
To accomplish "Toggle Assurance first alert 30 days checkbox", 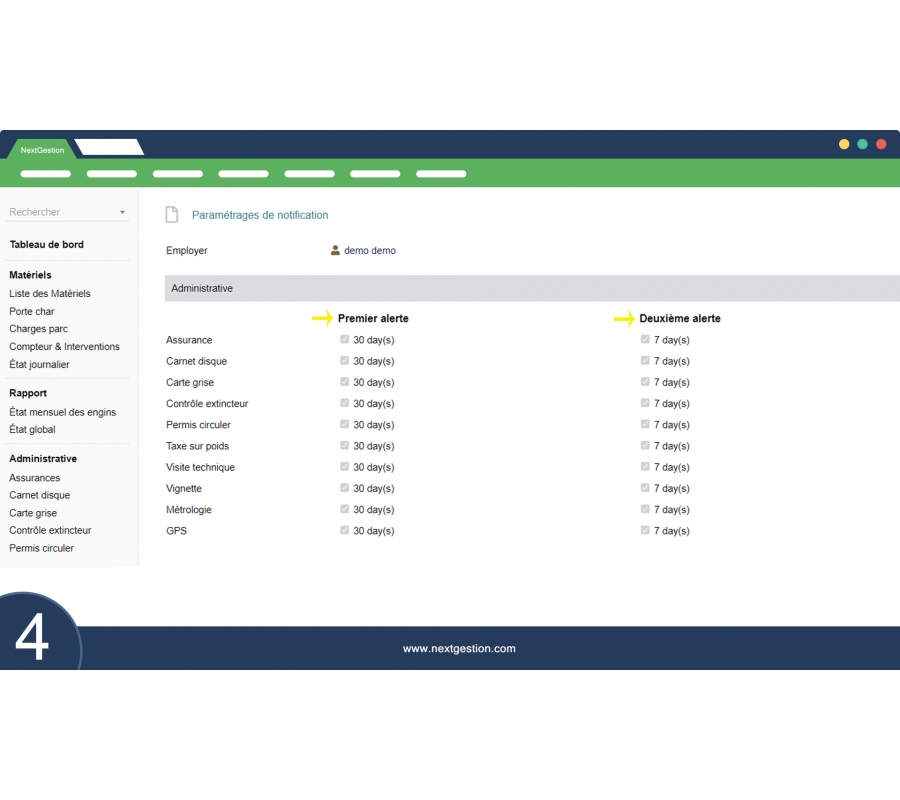I will pos(345,340).
